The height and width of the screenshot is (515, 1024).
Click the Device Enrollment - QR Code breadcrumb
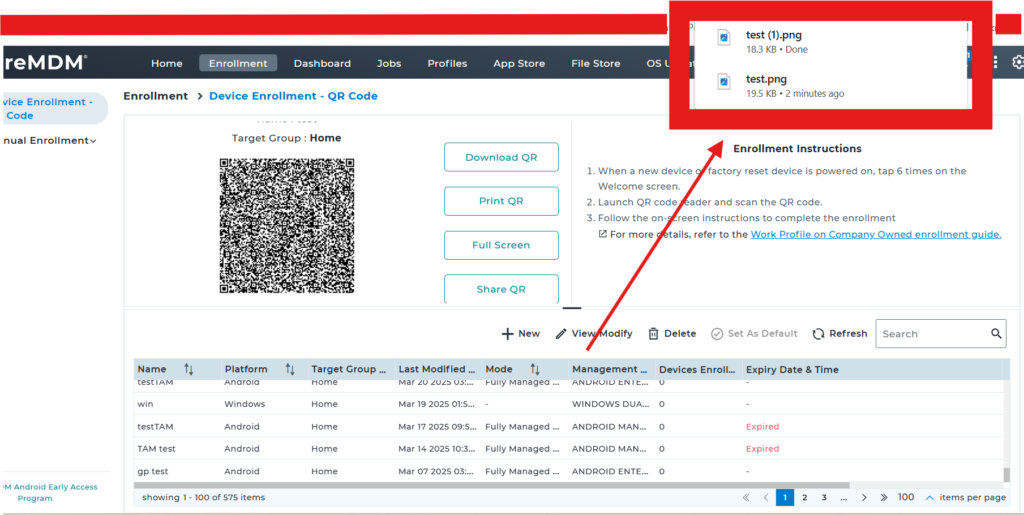[293, 96]
